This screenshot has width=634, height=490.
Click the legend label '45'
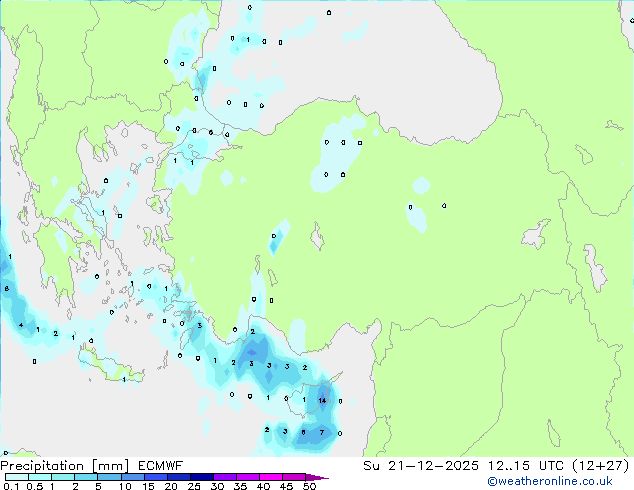coord(286,486)
